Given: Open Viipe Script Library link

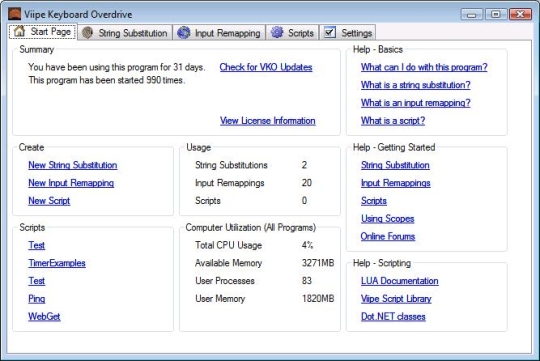Looking at the screenshot, I should (x=396, y=299).
